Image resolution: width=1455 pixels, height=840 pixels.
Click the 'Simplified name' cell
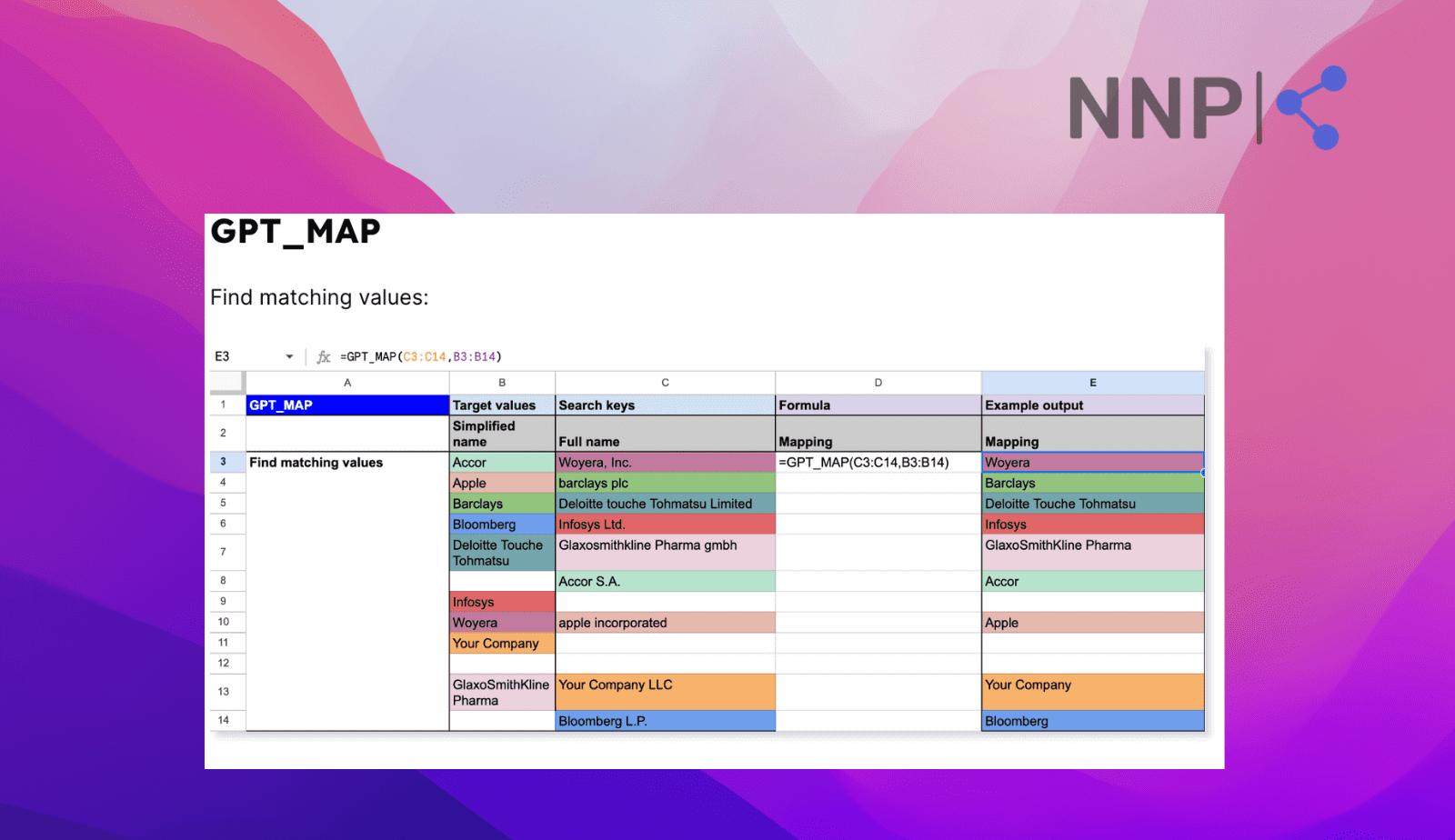(502, 434)
